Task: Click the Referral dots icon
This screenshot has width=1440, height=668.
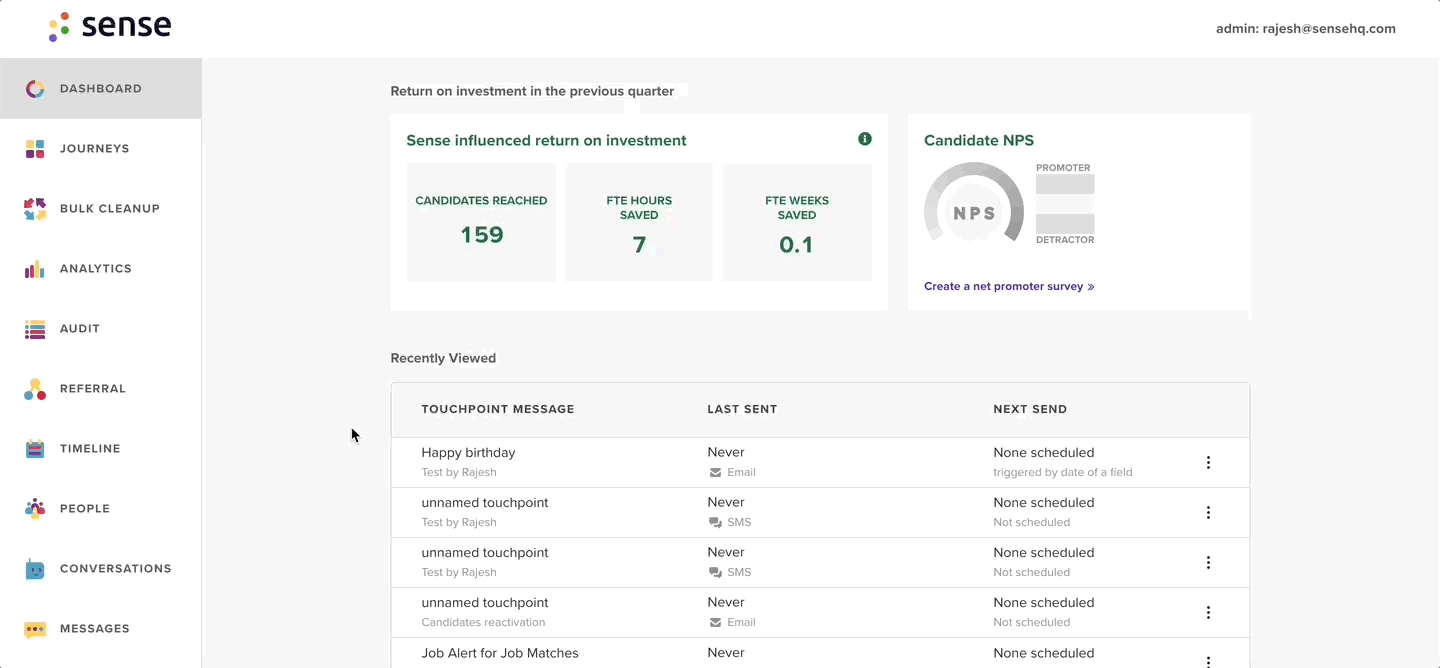Action: point(35,389)
